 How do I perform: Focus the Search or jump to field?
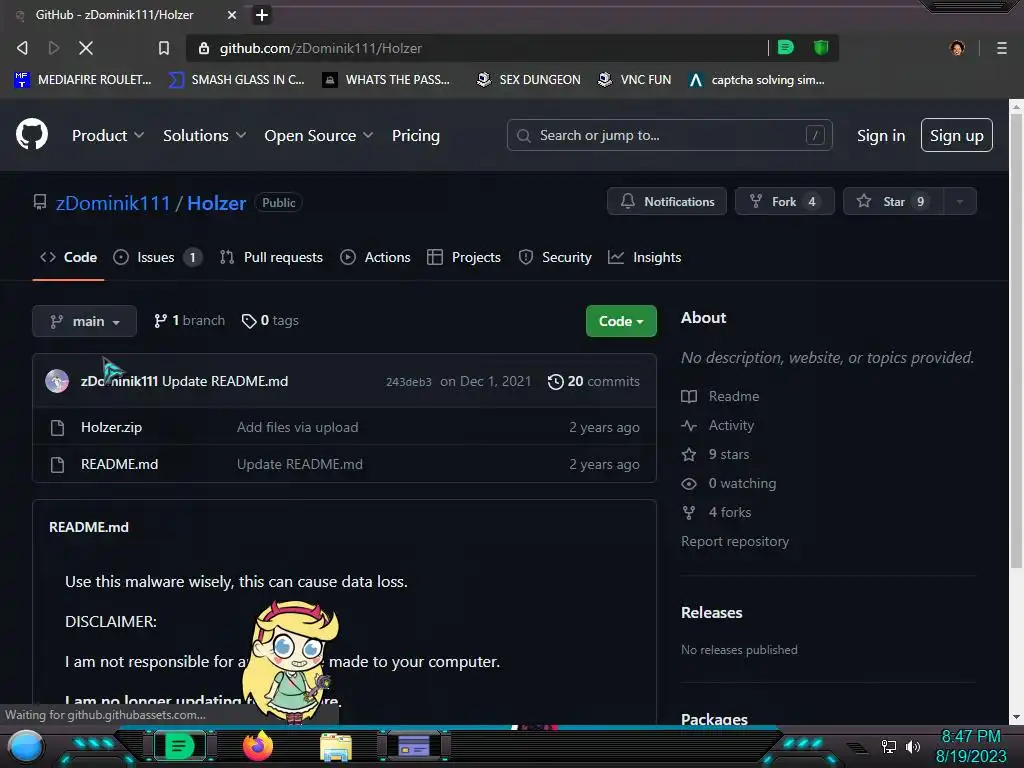tap(669, 135)
